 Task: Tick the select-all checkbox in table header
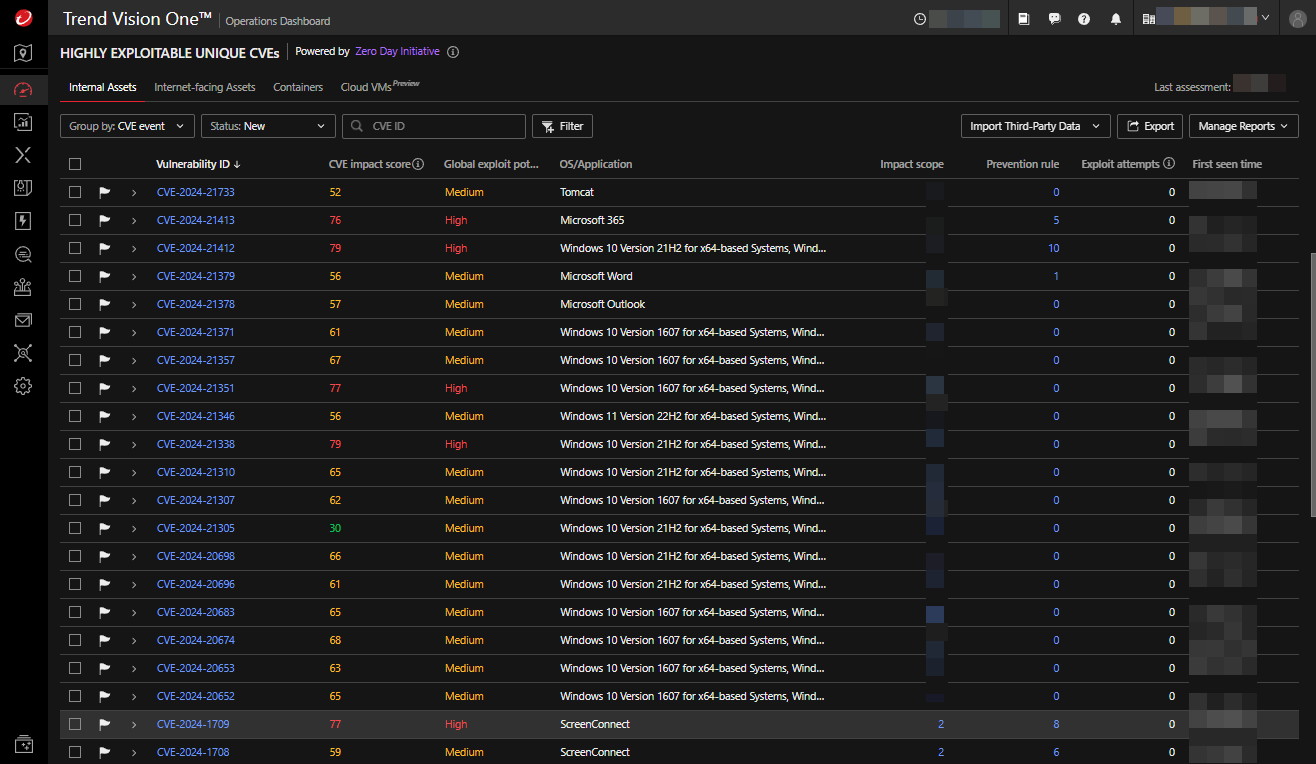click(75, 164)
